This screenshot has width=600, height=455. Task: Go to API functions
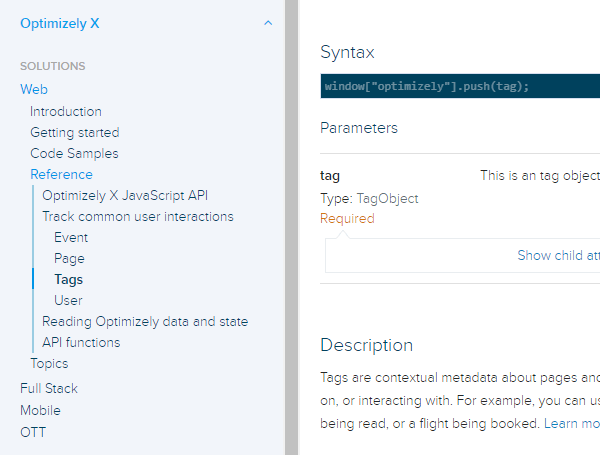pos(81,342)
